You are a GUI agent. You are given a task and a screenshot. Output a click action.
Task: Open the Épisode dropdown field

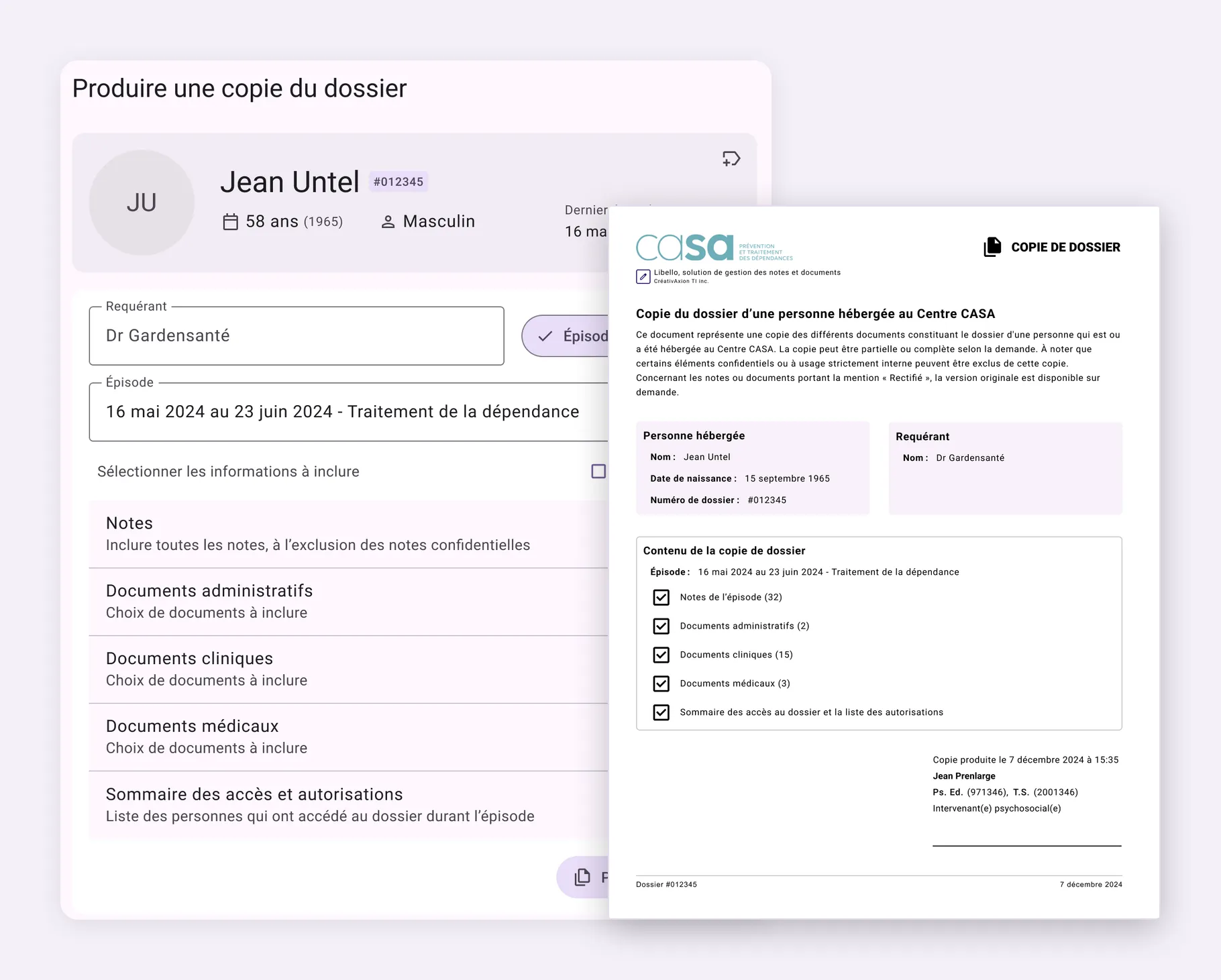(x=349, y=412)
